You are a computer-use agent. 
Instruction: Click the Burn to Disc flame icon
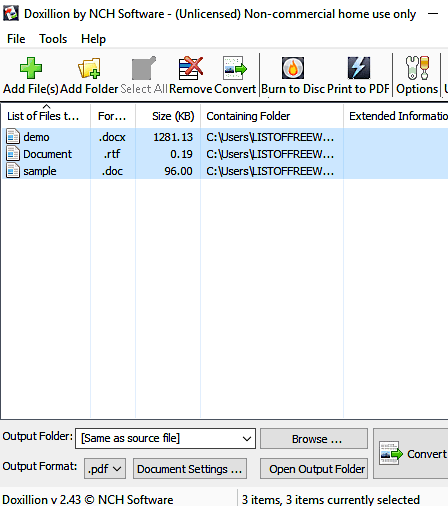tap(293, 68)
